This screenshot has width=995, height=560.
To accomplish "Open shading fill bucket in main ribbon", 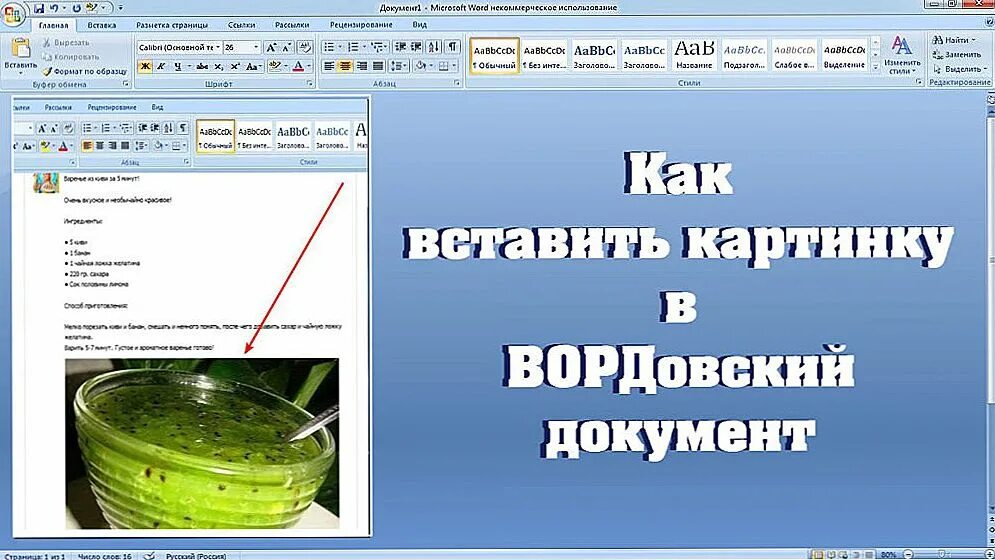I will pos(422,66).
